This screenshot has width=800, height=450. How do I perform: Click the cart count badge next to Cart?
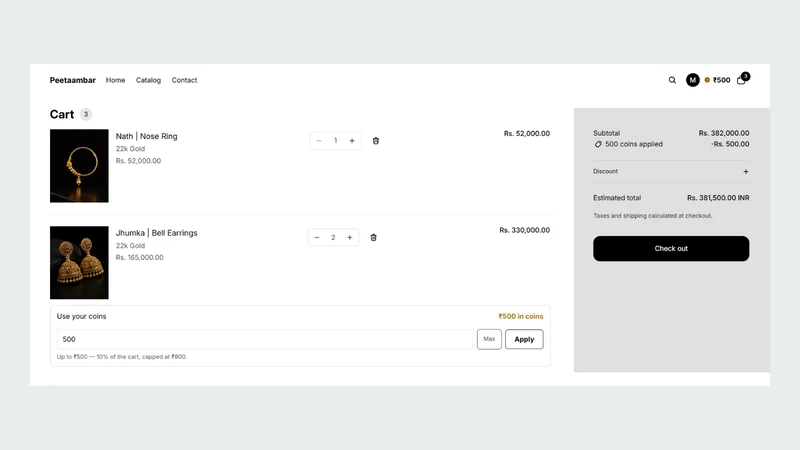point(86,114)
